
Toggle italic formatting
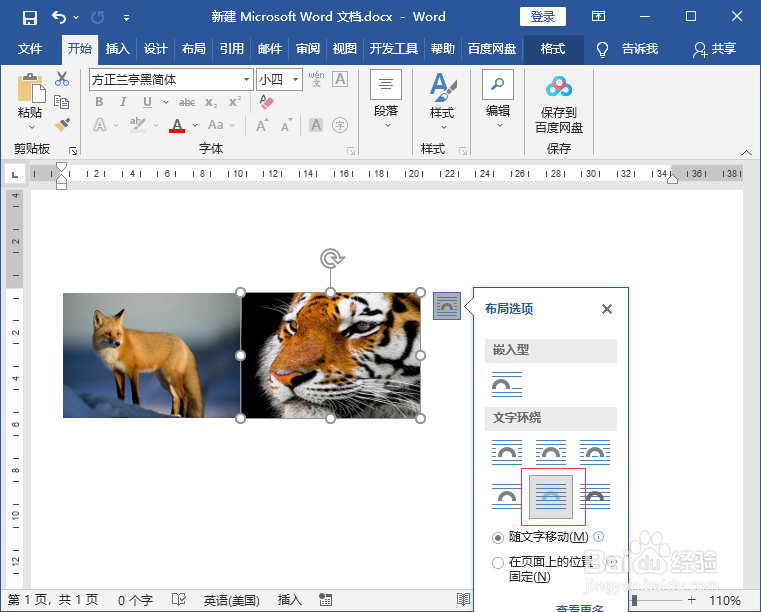click(x=123, y=102)
